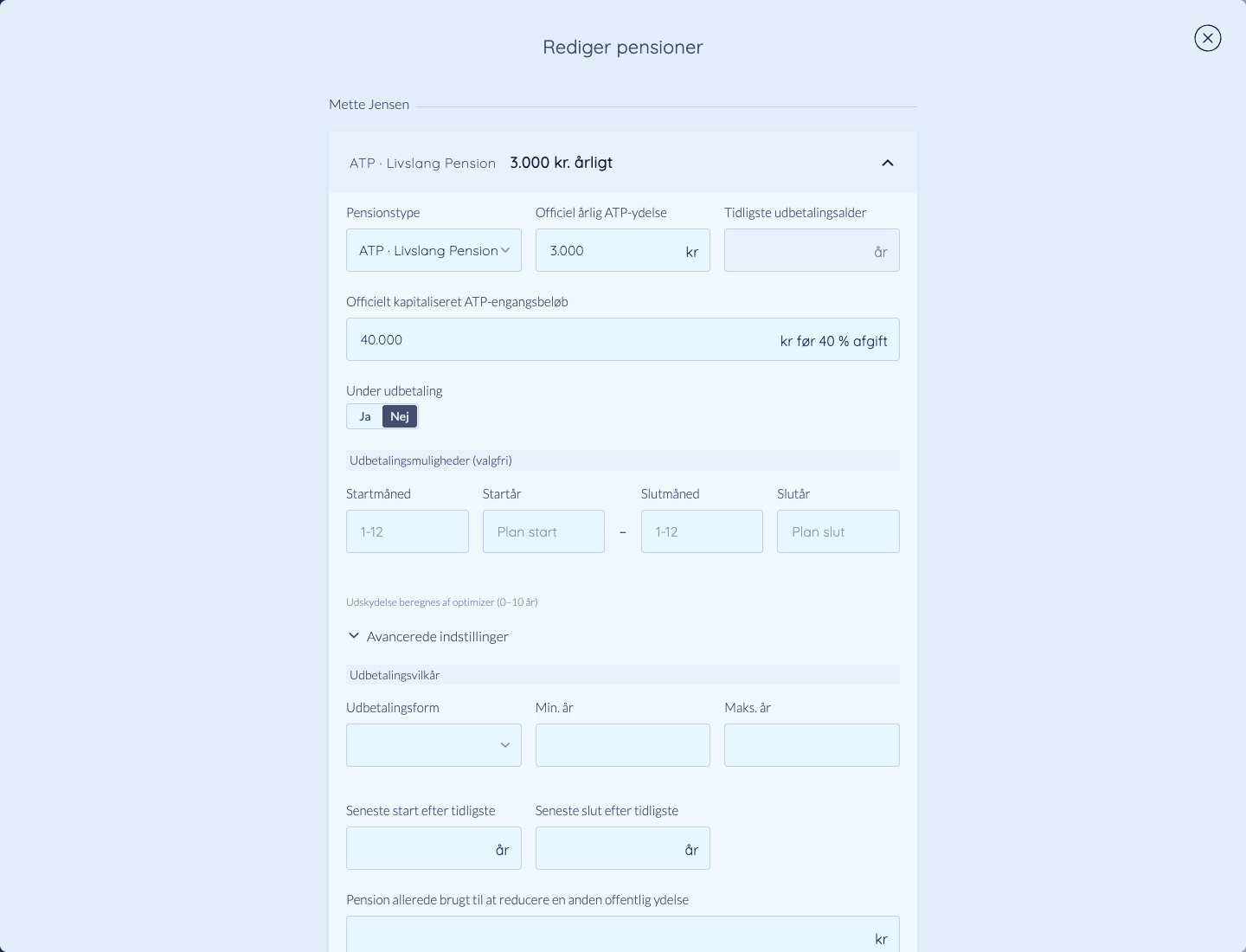Edit the Officielt kapitaliseret ATP-engangsbeløb field
1246x952 pixels.
[623, 339]
